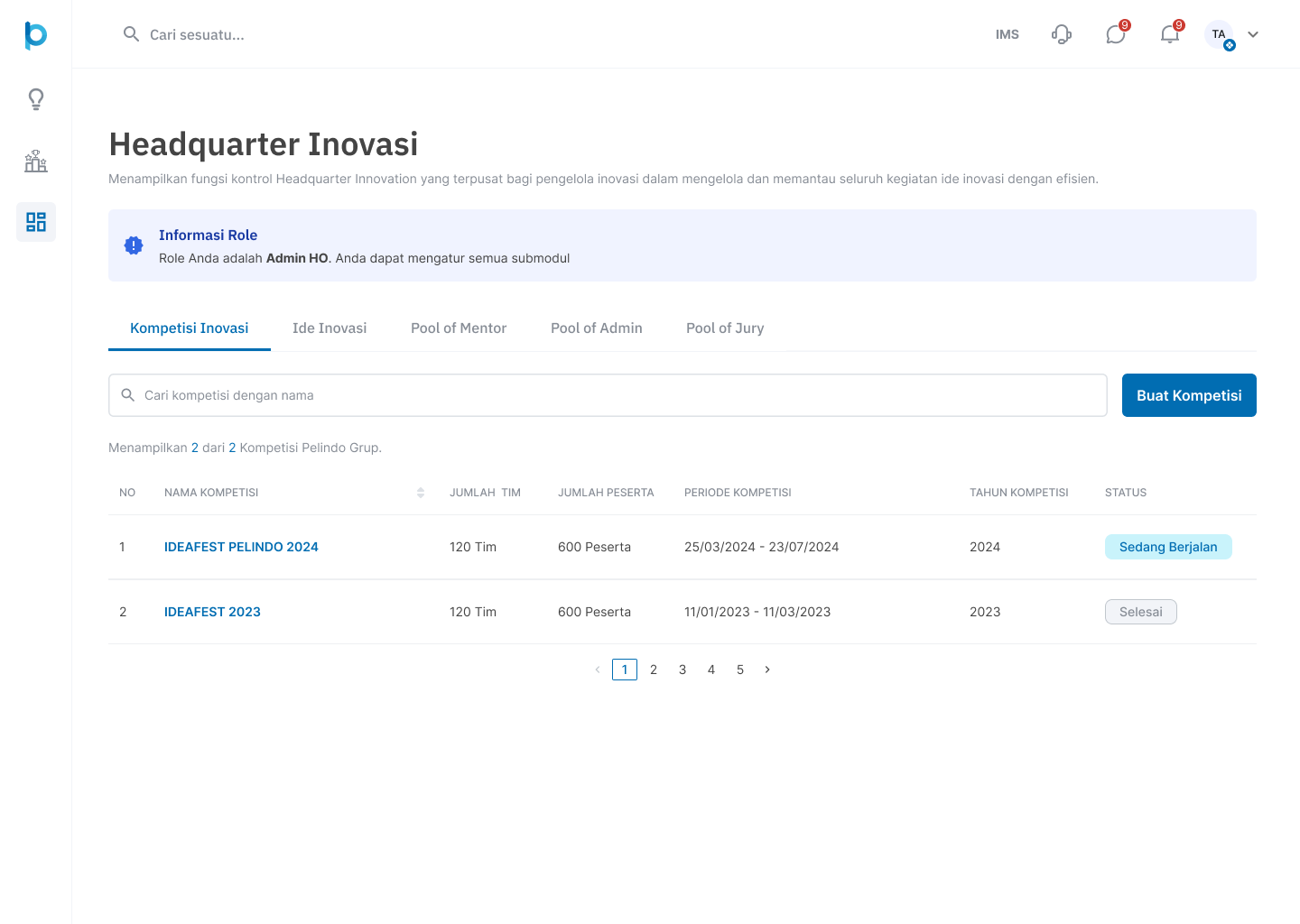Open the headset support icon
This screenshot has height=924, width=1300.
(x=1062, y=34)
